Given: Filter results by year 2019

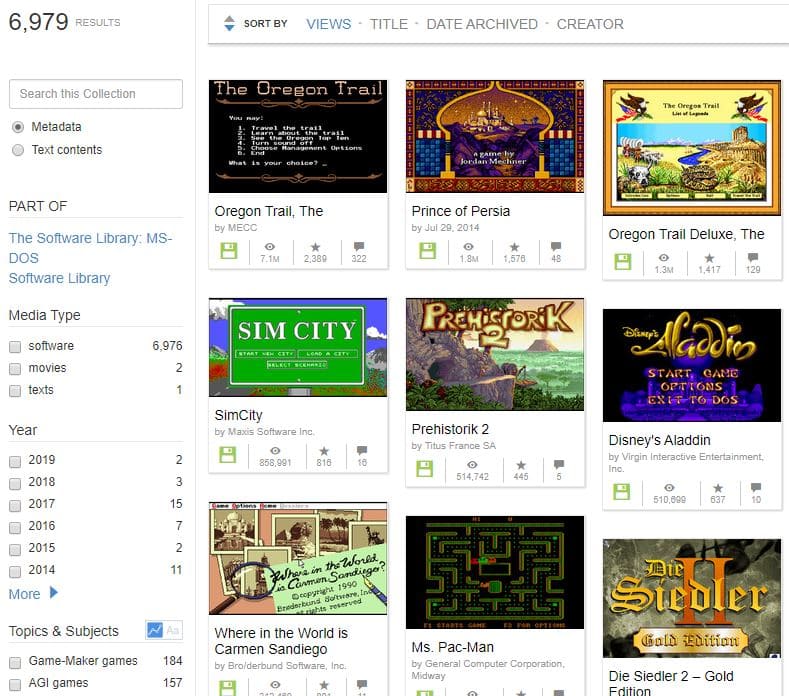Looking at the screenshot, I should point(15,461).
